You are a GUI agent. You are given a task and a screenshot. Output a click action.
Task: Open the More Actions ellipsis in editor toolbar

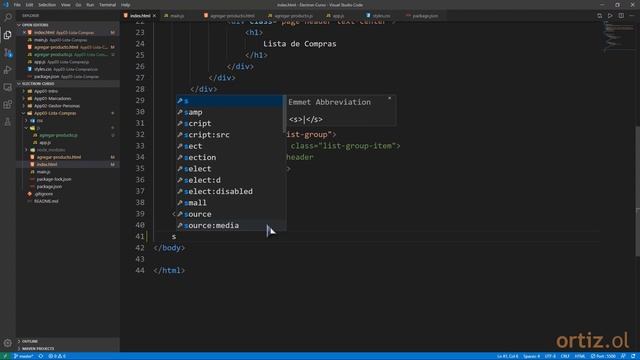tap(632, 16)
